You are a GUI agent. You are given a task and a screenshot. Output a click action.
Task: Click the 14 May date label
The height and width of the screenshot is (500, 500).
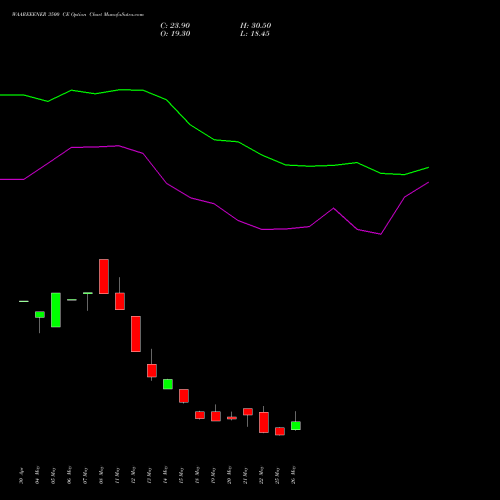click(x=166, y=475)
